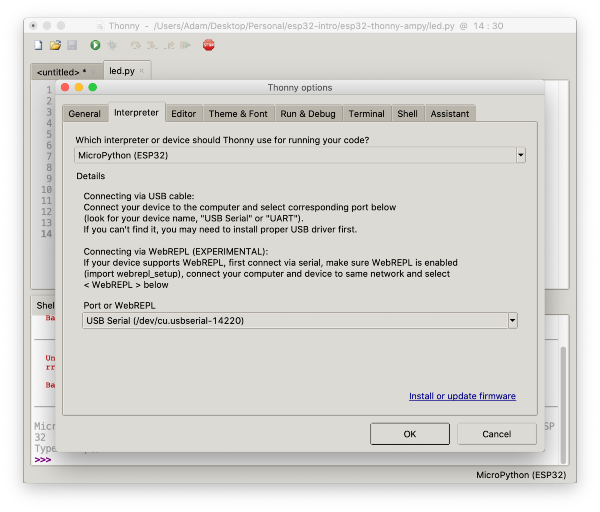Click the New file toolbar icon

[x=38, y=45]
